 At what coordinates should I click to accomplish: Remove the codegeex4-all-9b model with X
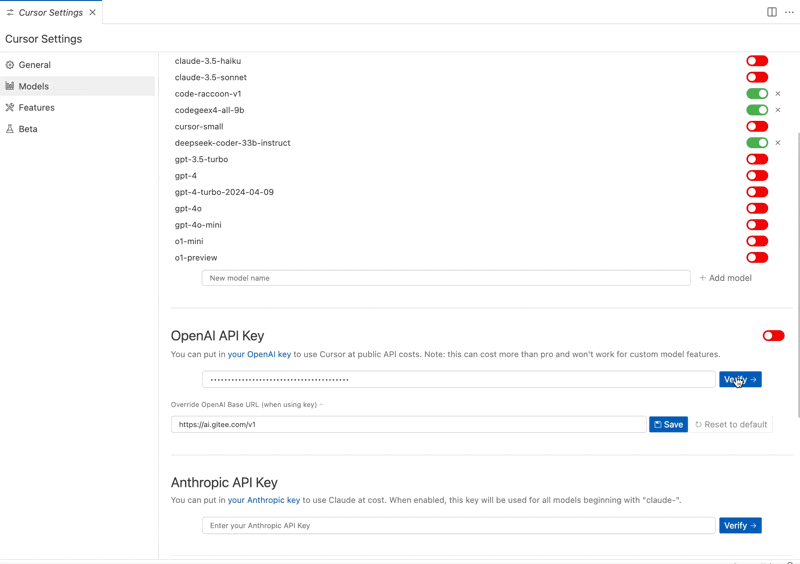tap(778, 110)
